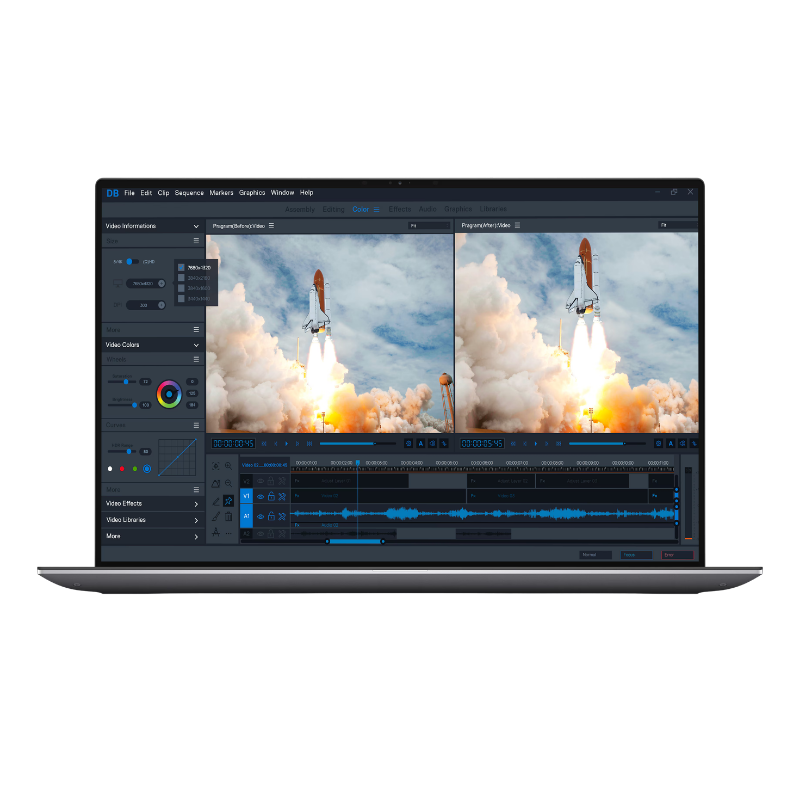Expand the Video Libraries section

coord(196,520)
